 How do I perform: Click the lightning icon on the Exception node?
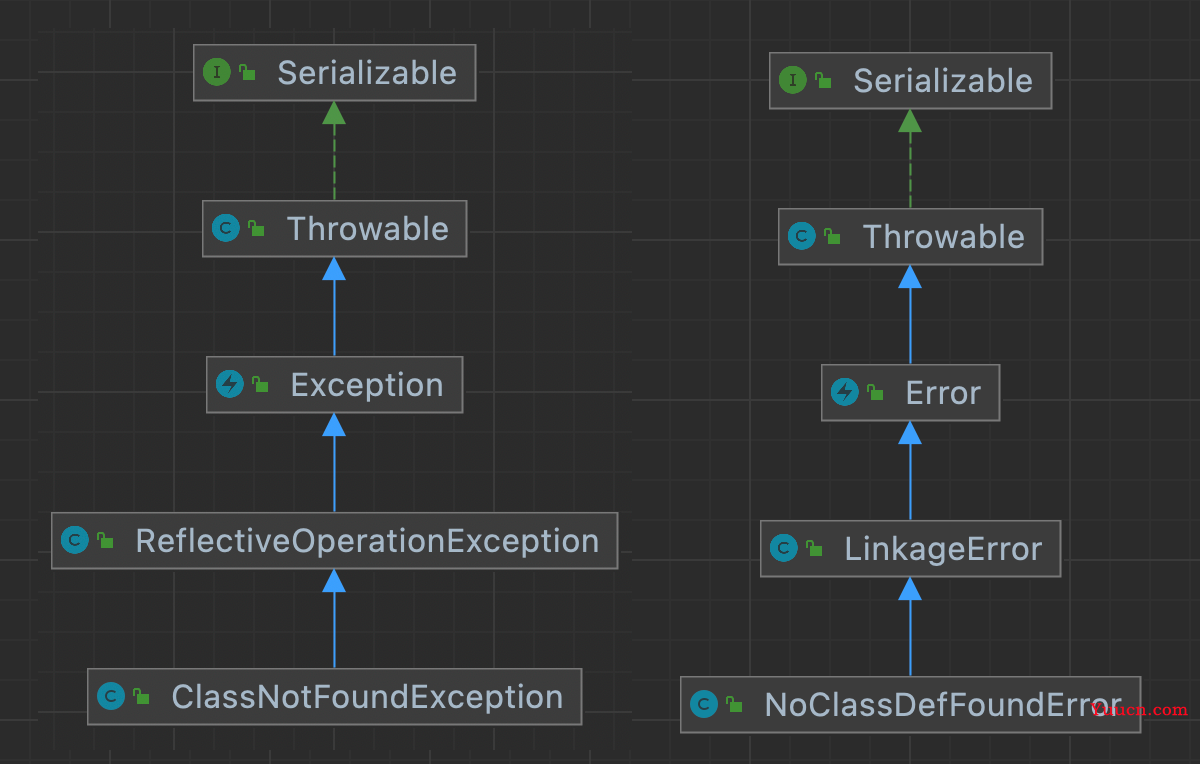tap(230, 384)
